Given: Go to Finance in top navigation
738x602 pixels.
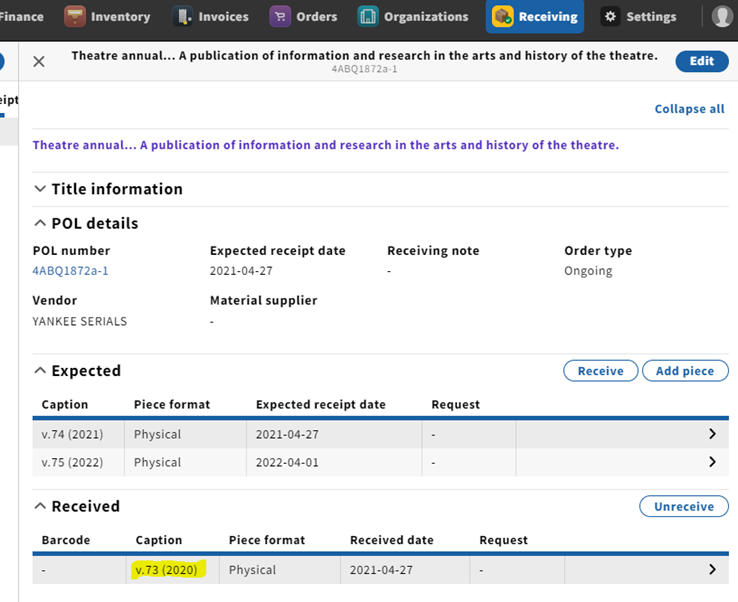Looking at the screenshot, I should pos(21,16).
